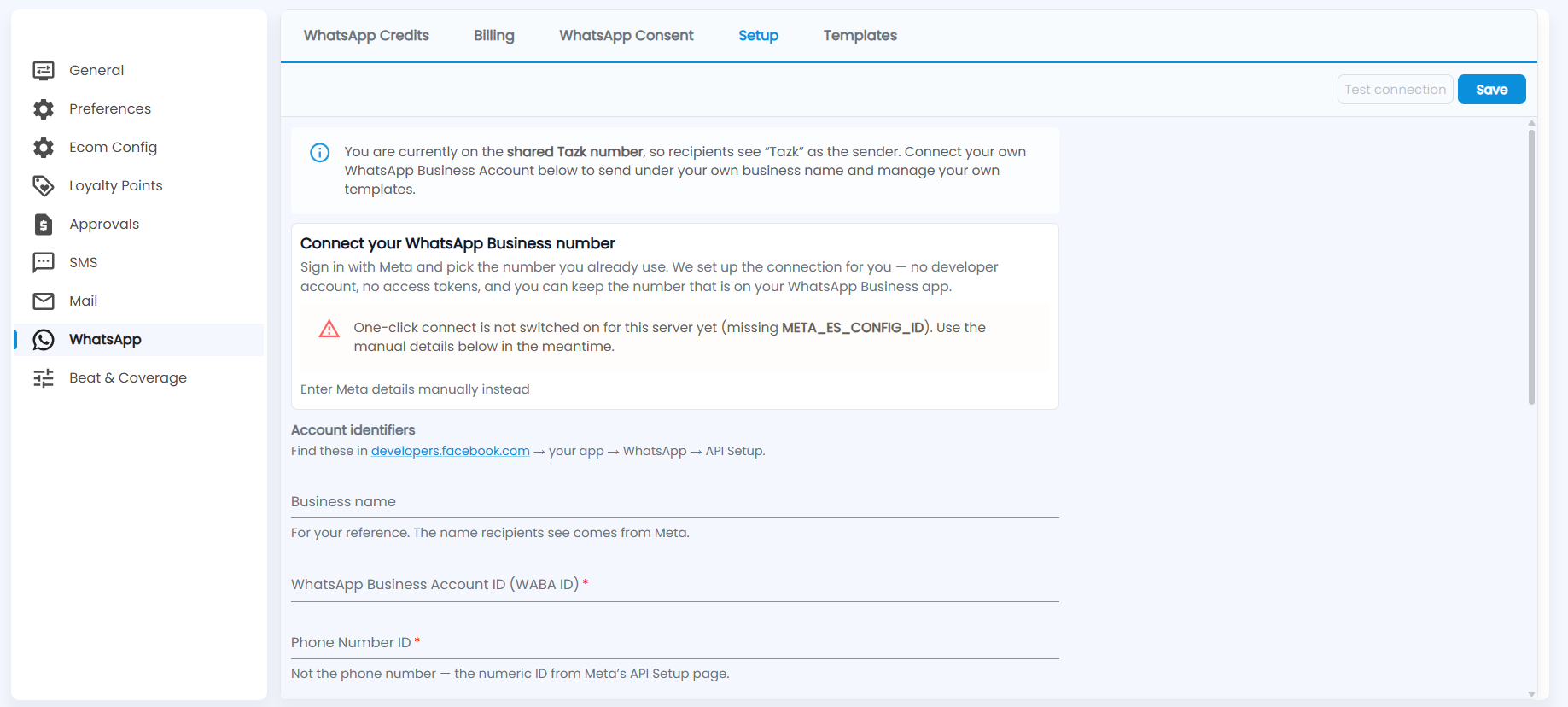Click the bold 'shared Tazk number' text

(574, 152)
